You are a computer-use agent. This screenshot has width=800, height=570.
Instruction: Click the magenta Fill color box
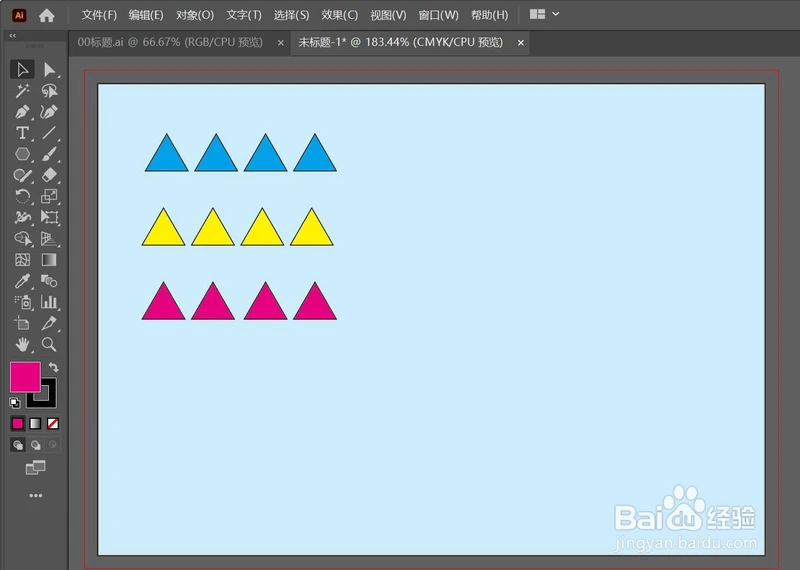point(25,377)
